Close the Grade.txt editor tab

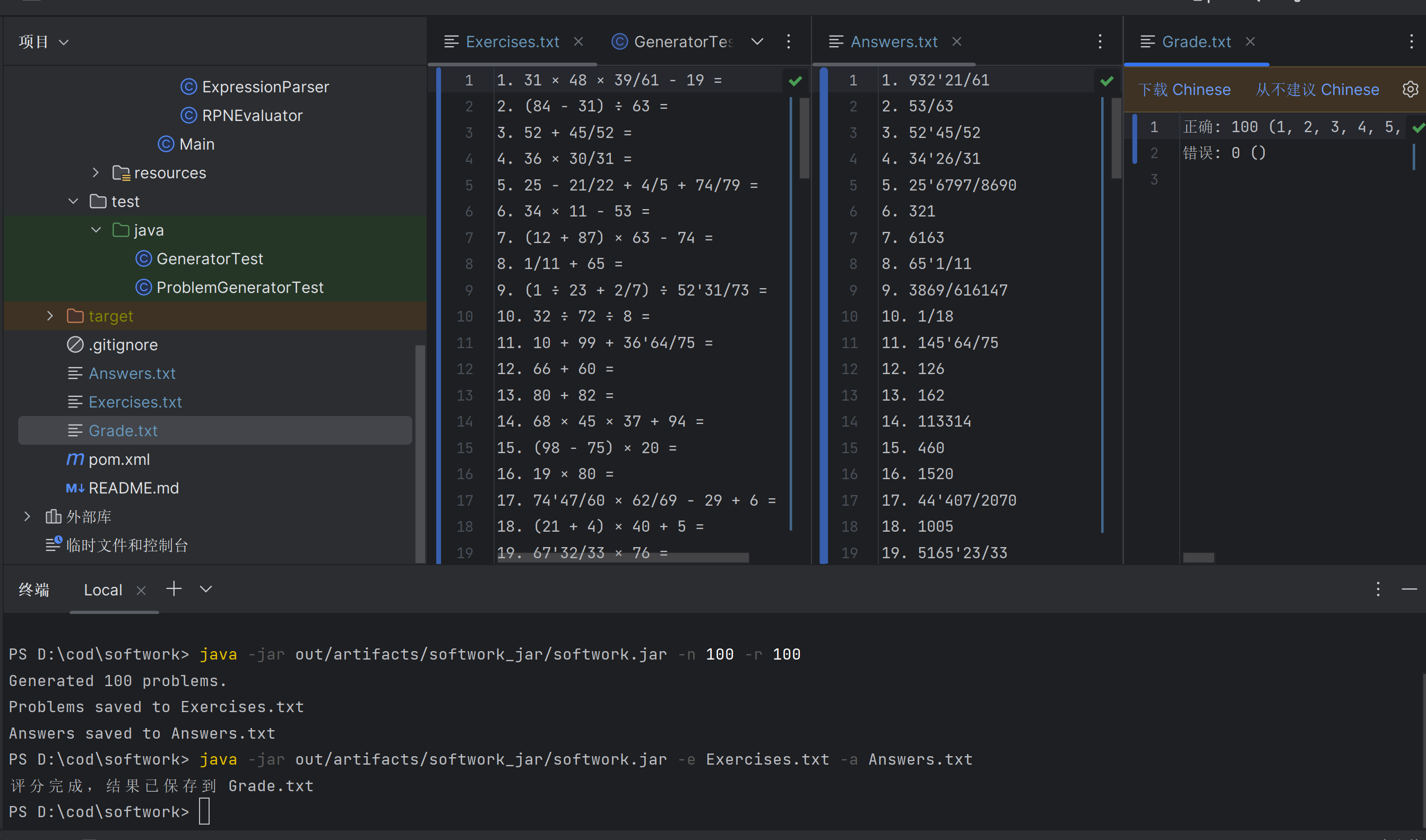tap(1250, 41)
